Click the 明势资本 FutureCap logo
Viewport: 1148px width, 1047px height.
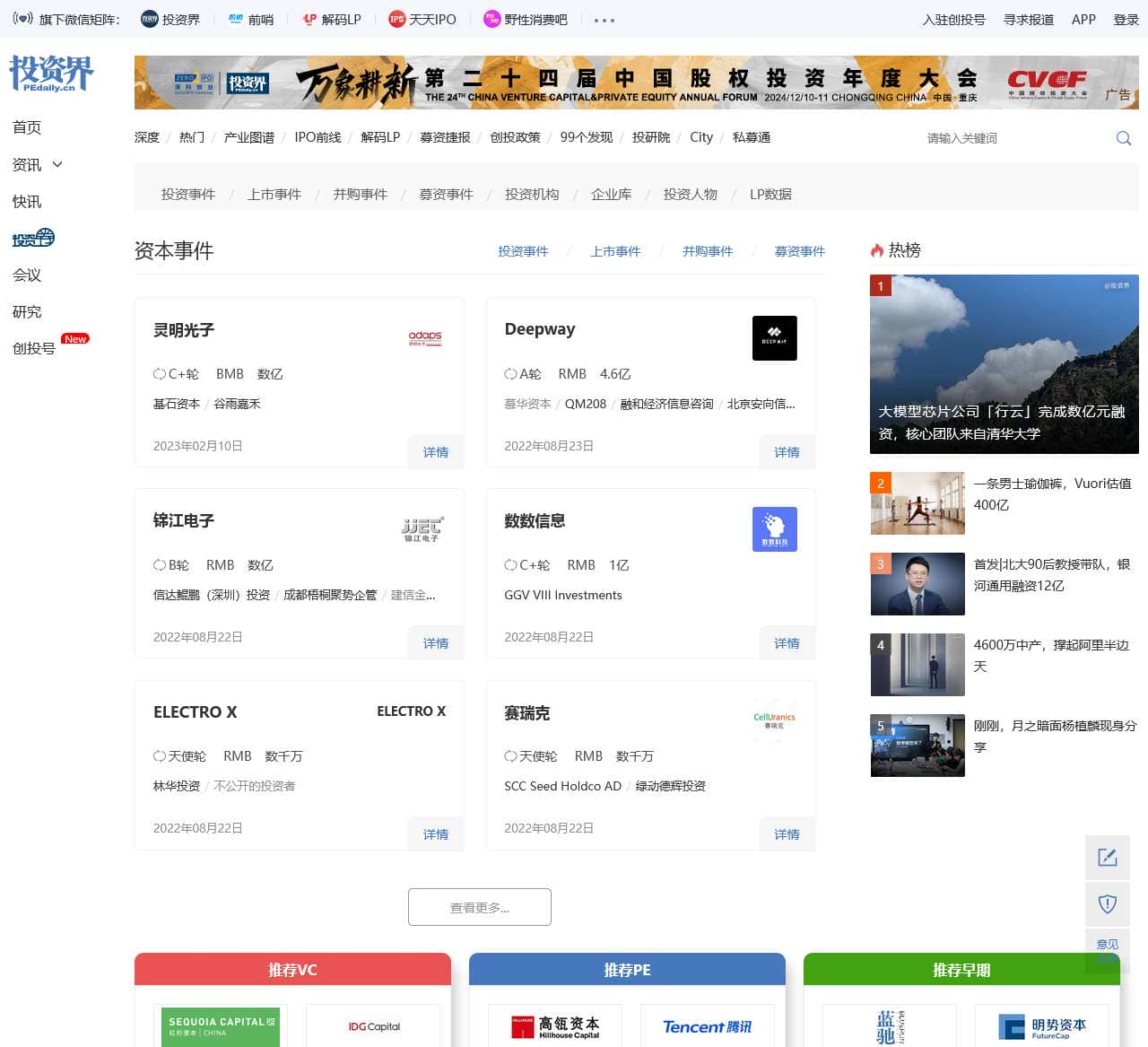1042,1027
